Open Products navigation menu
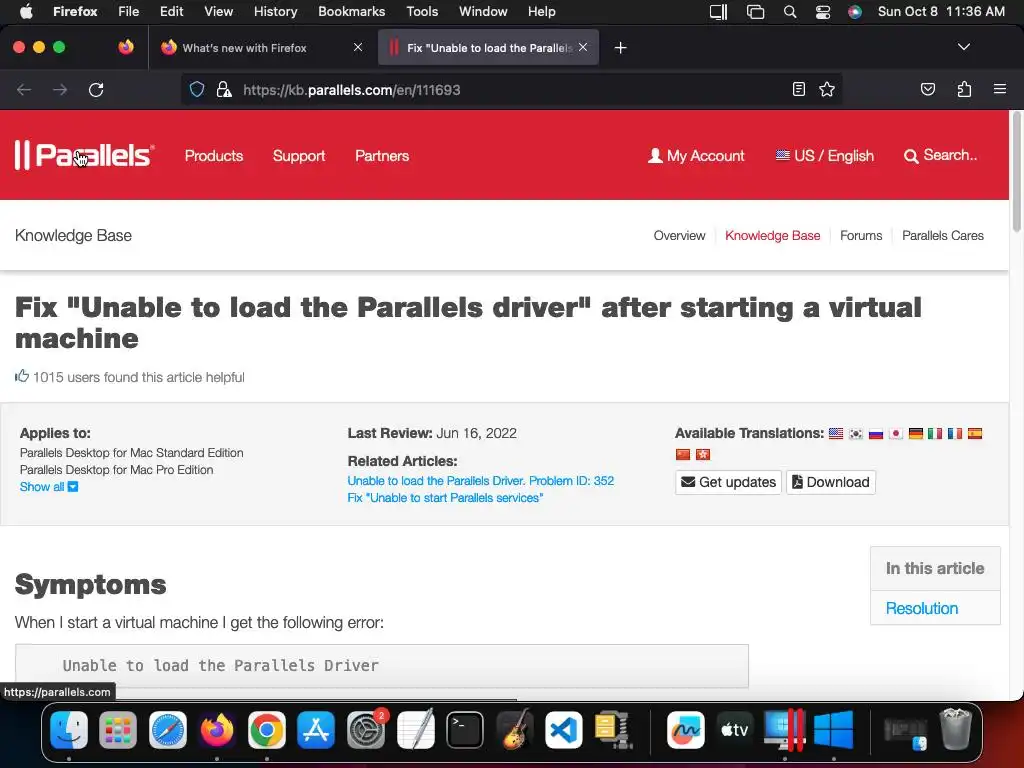The height and width of the screenshot is (768, 1024). tap(214, 155)
